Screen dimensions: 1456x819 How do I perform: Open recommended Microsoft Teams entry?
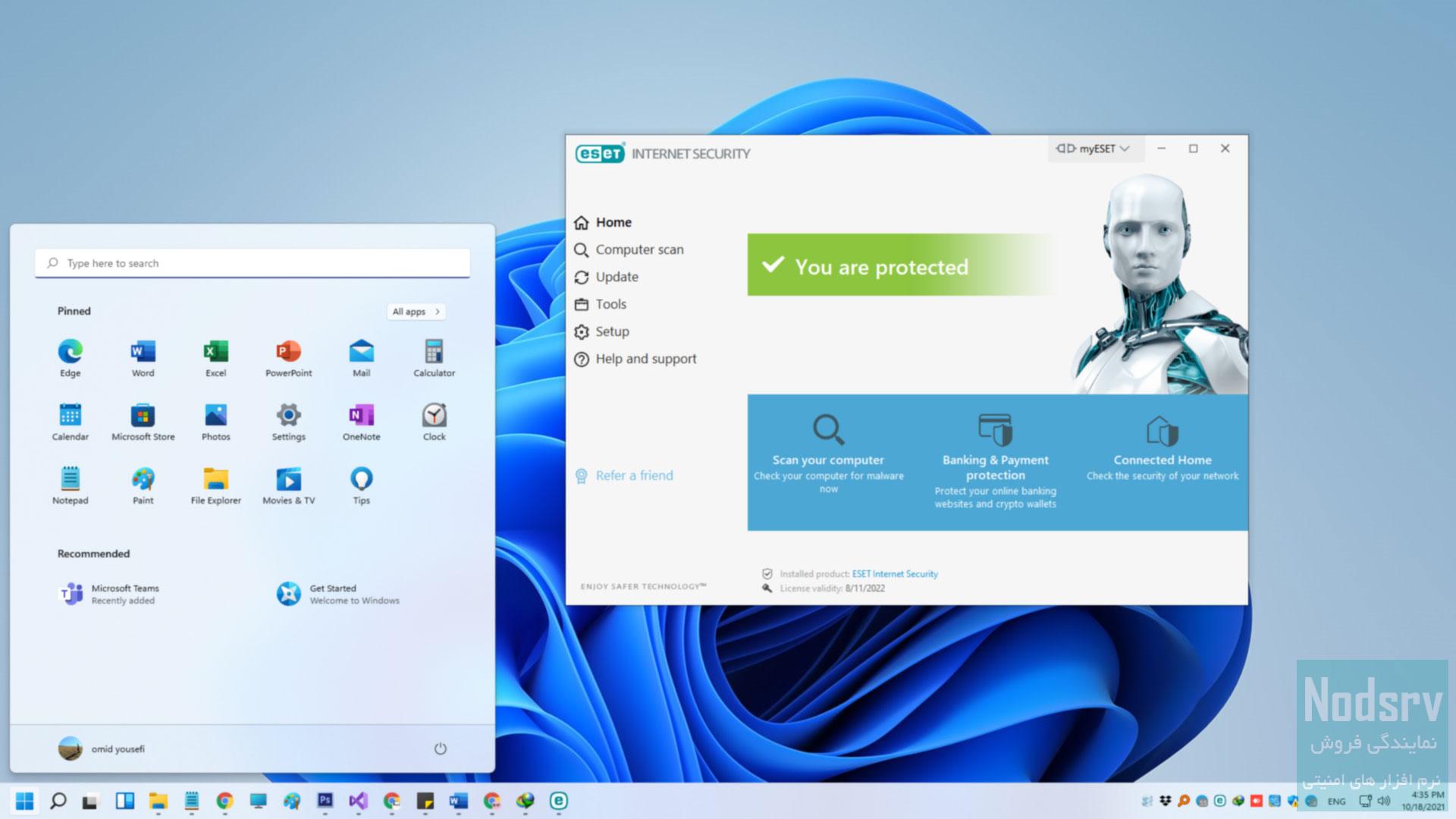pos(111,594)
